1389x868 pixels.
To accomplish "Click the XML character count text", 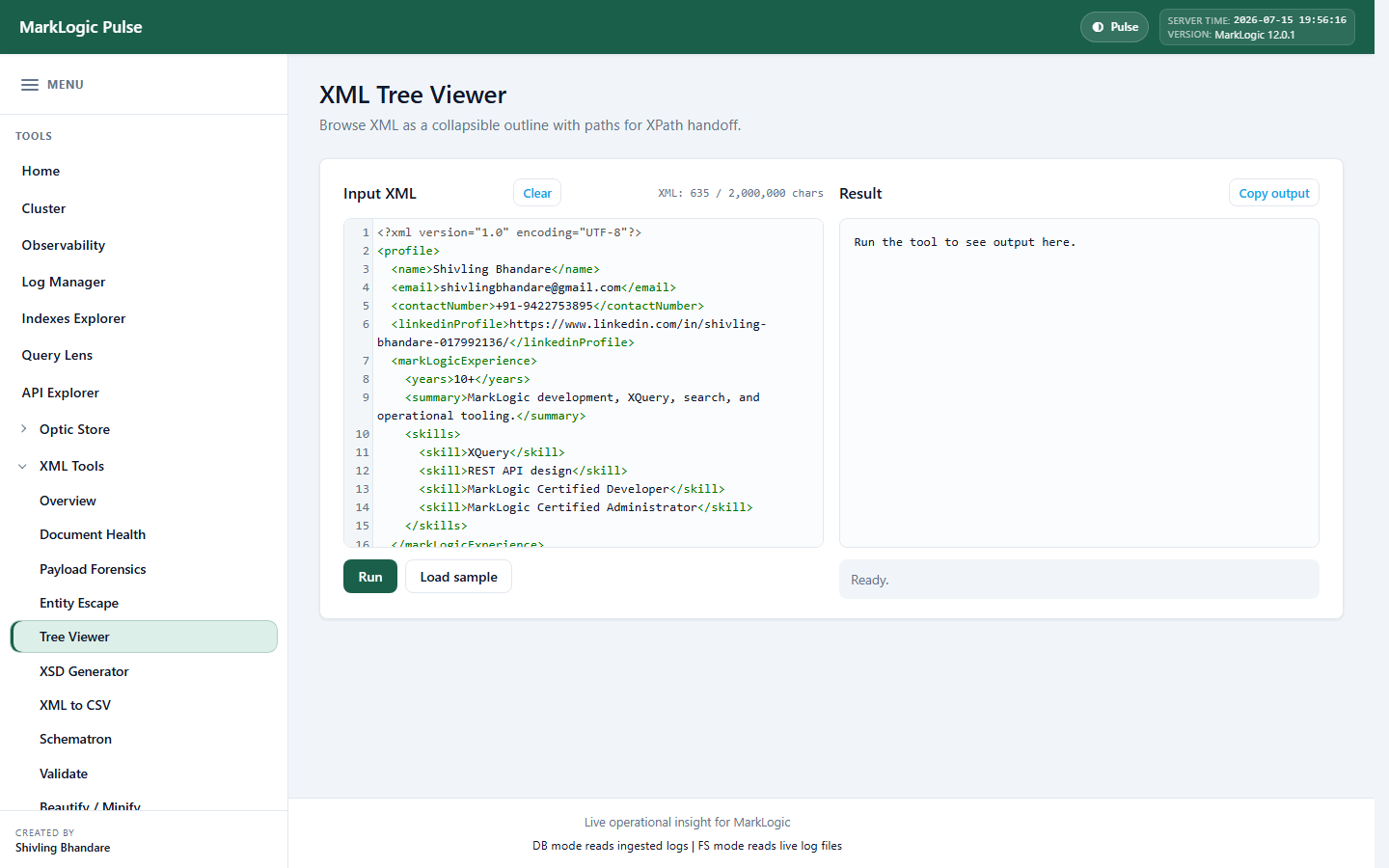I will pos(741,193).
